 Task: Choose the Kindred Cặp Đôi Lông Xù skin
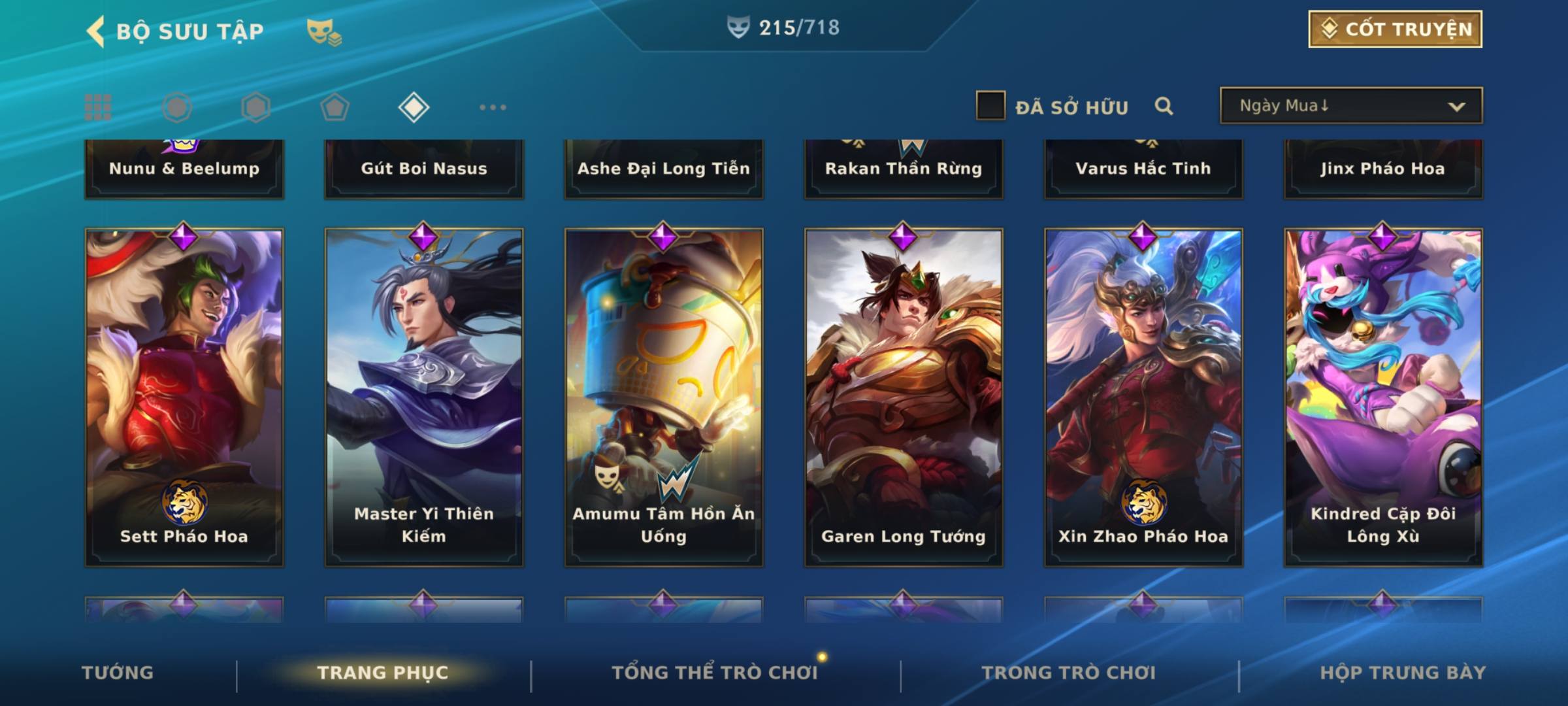click(x=1383, y=397)
